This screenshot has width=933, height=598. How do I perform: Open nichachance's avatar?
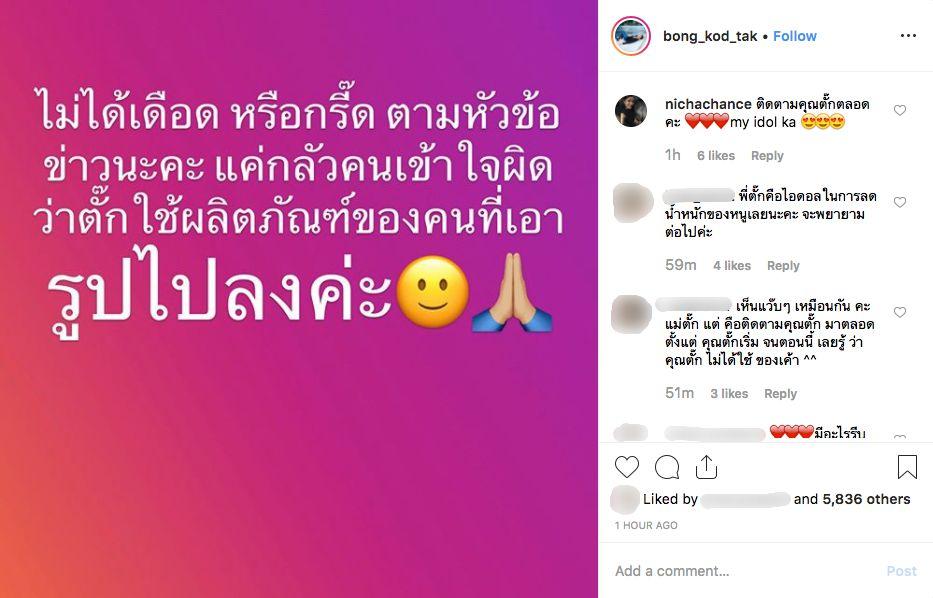tap(631, 111)
